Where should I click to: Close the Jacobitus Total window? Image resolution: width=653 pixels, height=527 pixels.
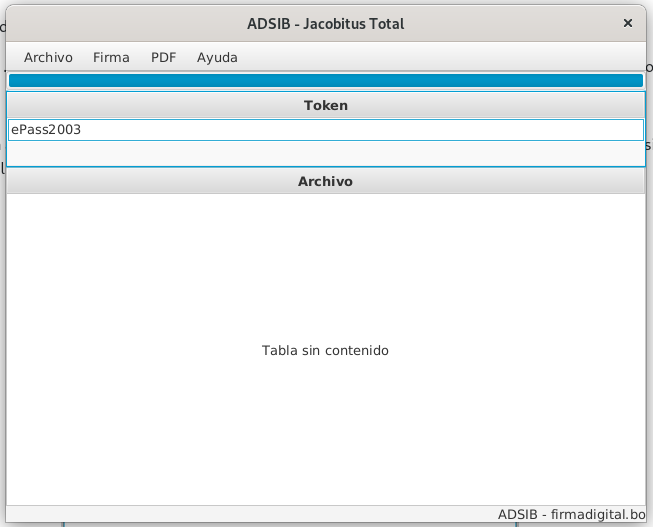[627, 23]
